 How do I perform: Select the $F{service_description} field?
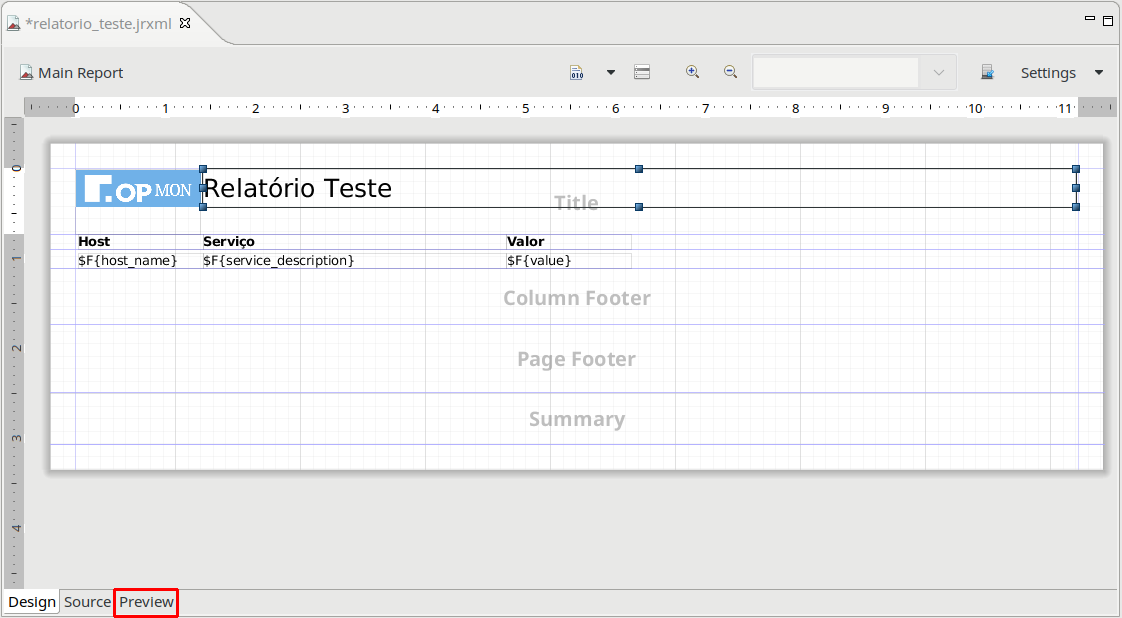click(279, 261)
